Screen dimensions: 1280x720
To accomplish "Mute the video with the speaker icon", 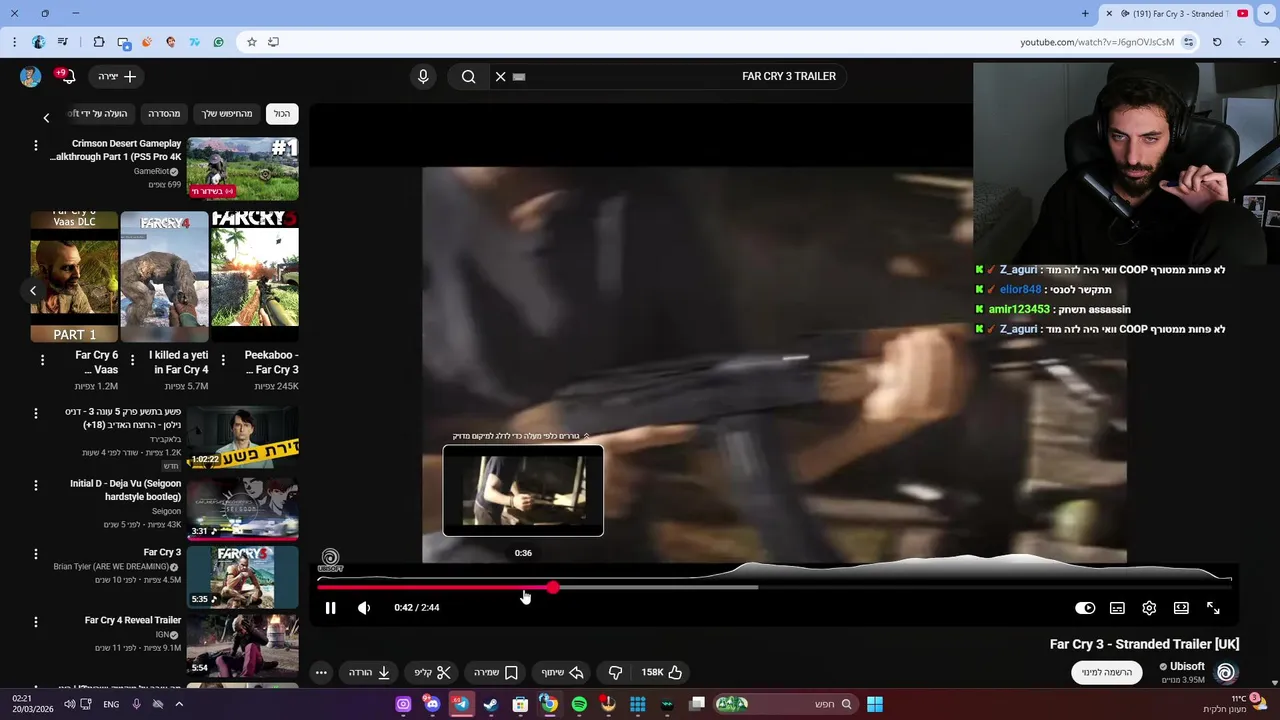I will 364,608.
